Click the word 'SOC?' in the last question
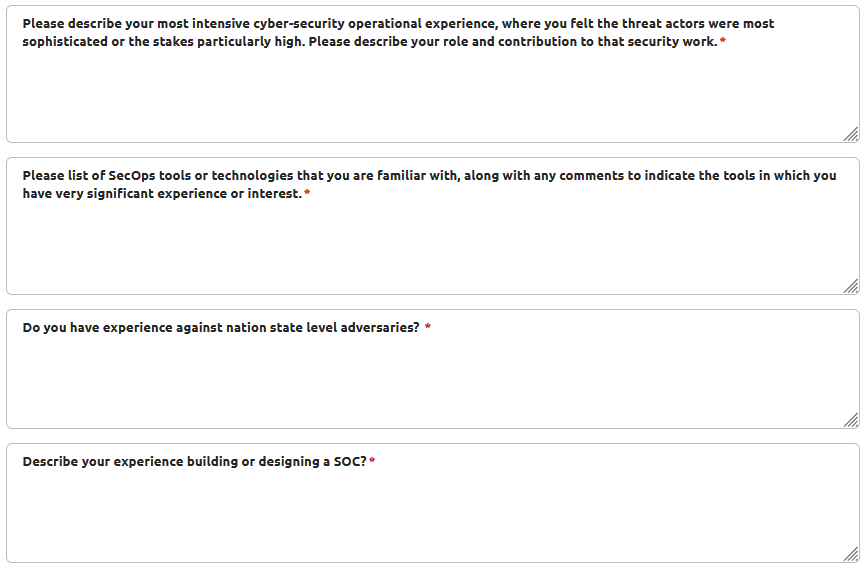 350,461
